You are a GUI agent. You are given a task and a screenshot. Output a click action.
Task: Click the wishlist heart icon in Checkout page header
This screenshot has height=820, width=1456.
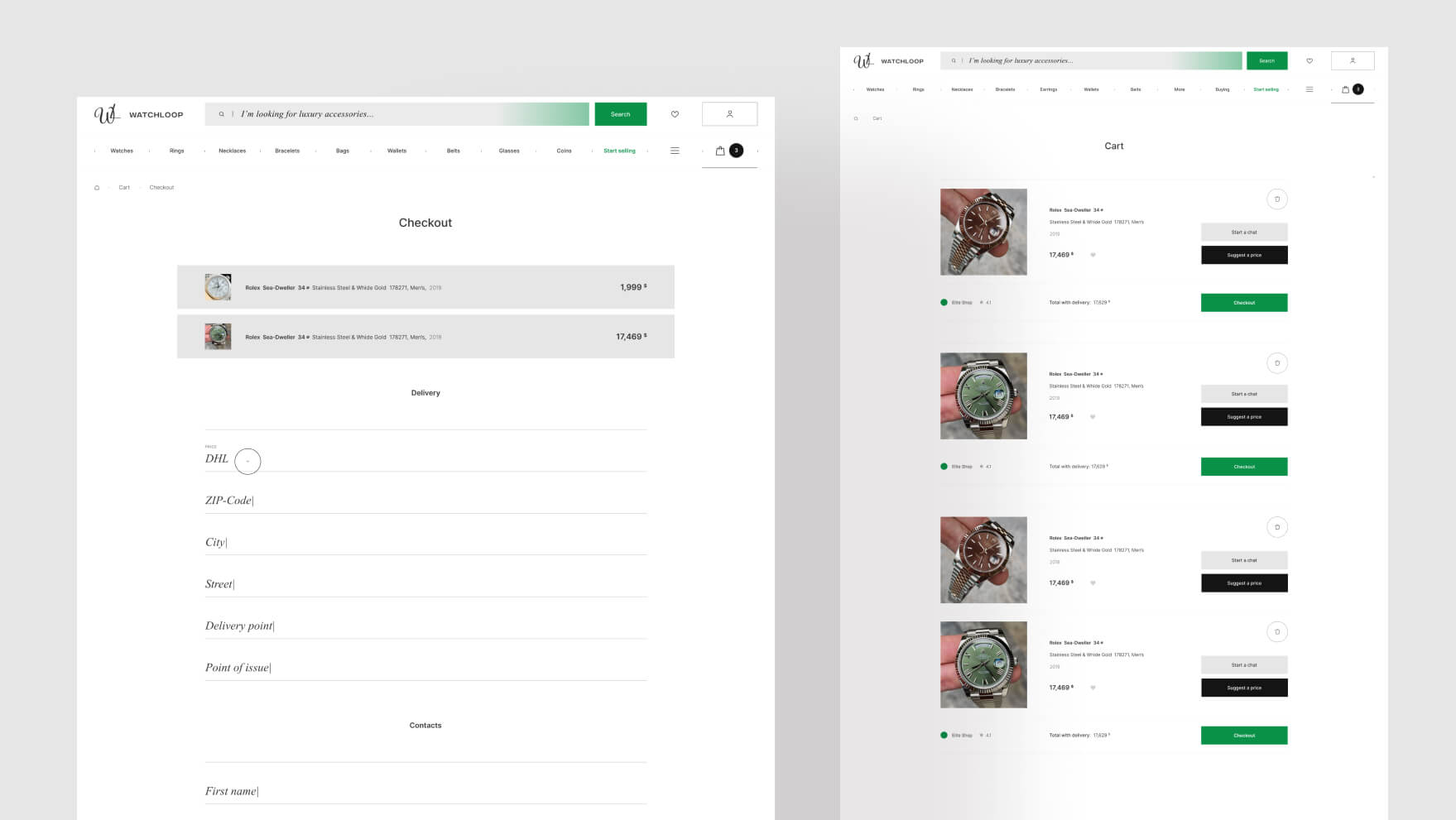pos(675,114)
